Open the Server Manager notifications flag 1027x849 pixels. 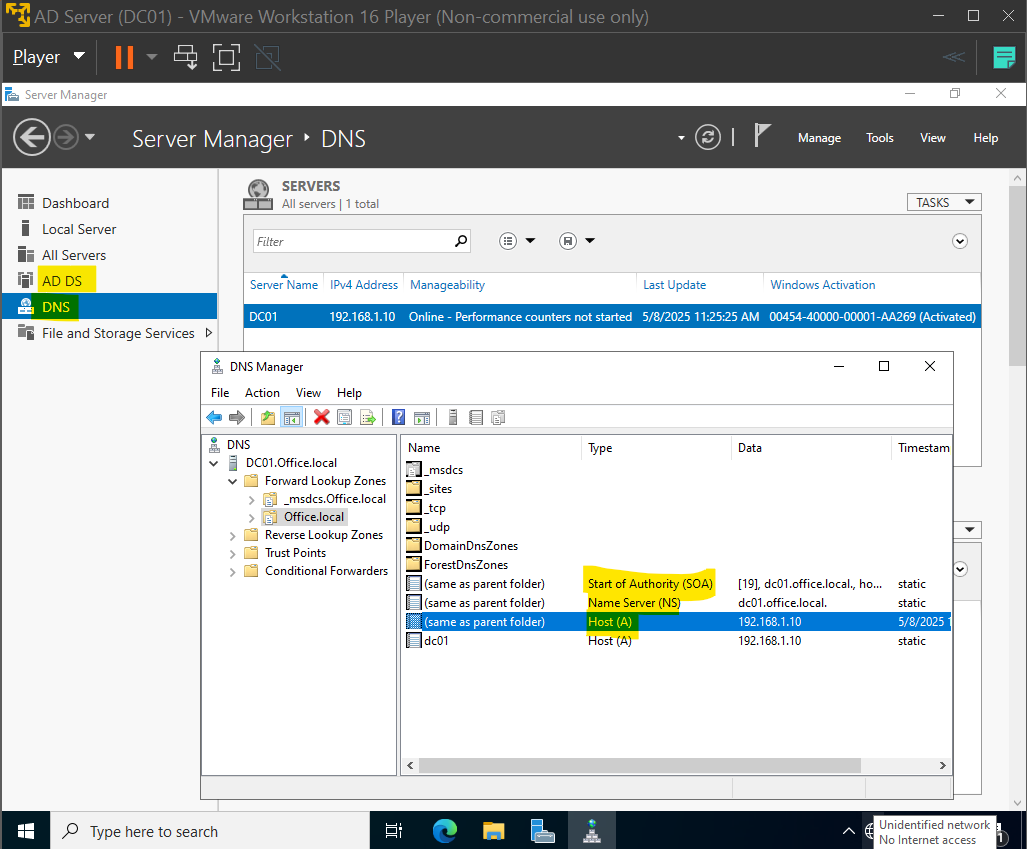pos(761,136)
